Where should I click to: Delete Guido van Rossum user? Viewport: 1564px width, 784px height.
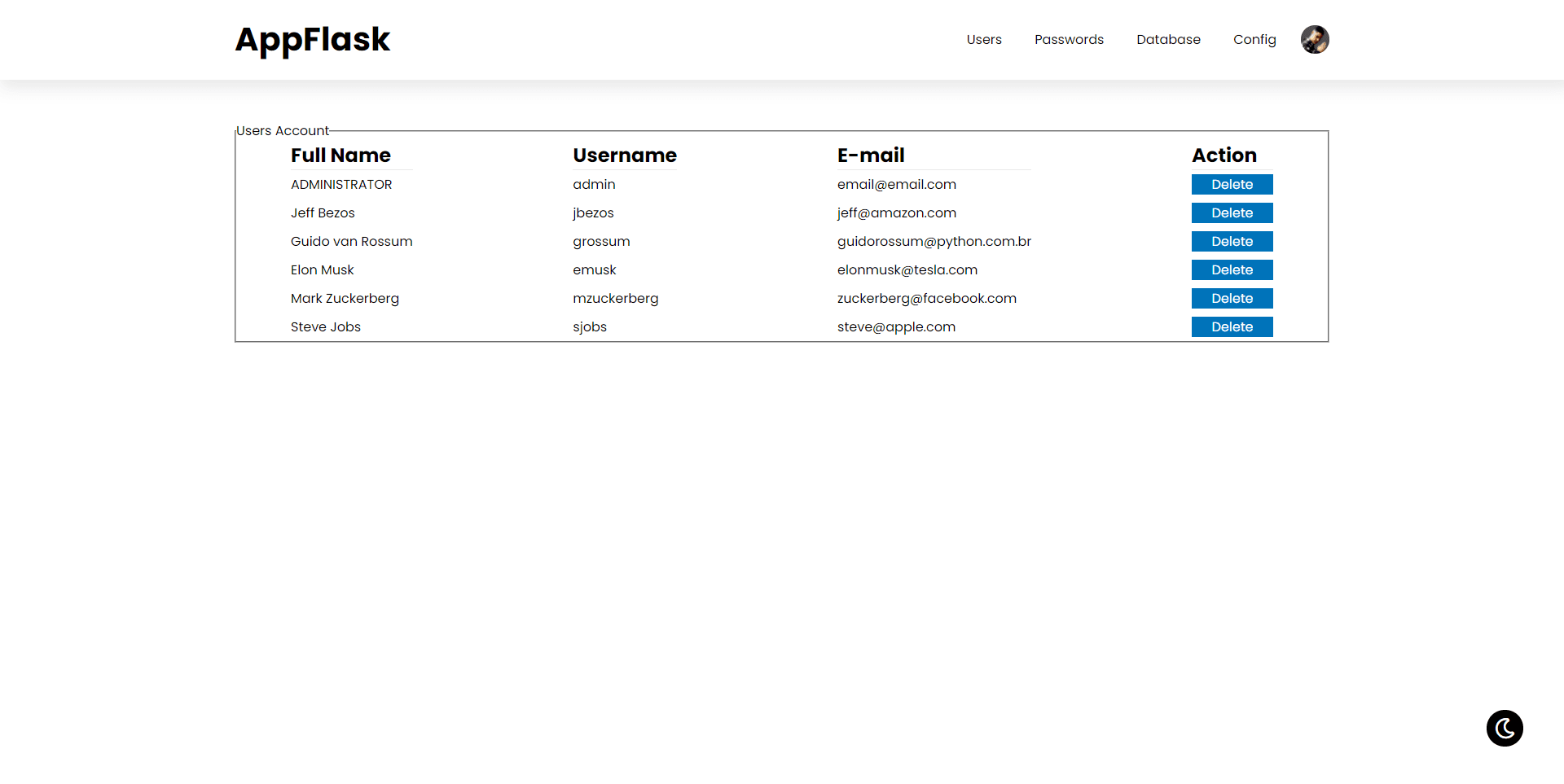point(1232,242)
